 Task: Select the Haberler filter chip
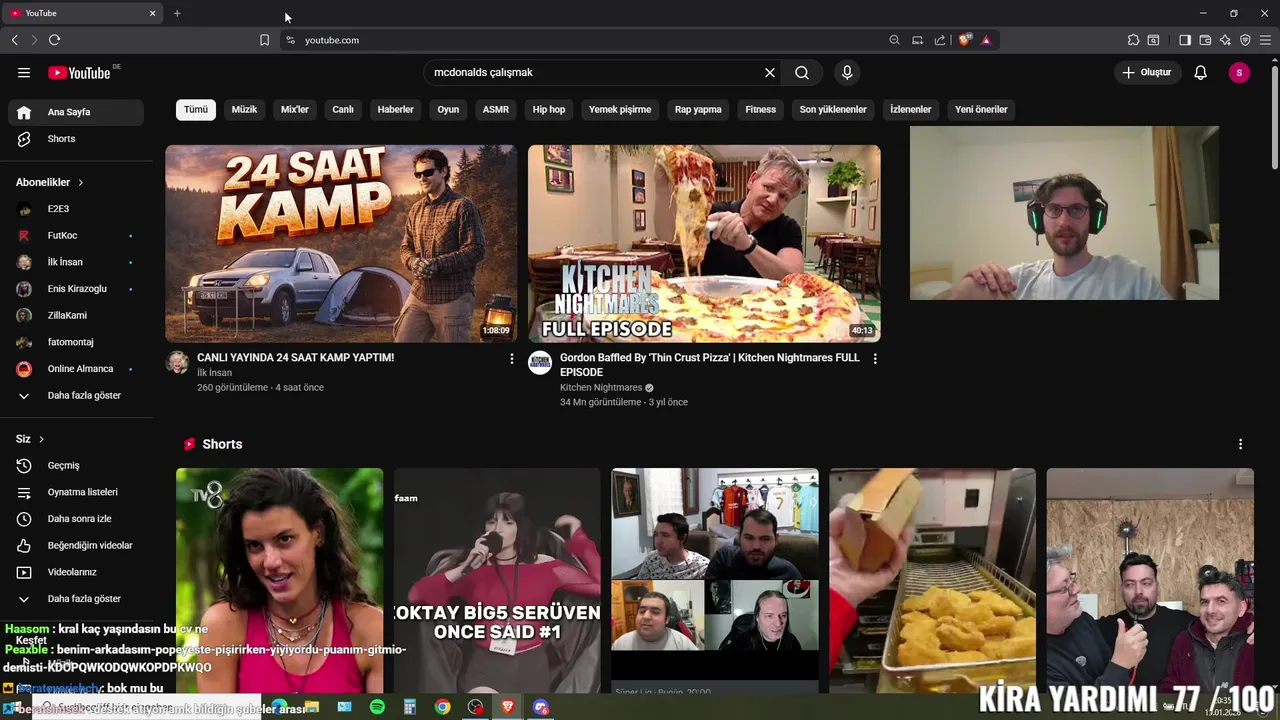click(x=395, y=109)
